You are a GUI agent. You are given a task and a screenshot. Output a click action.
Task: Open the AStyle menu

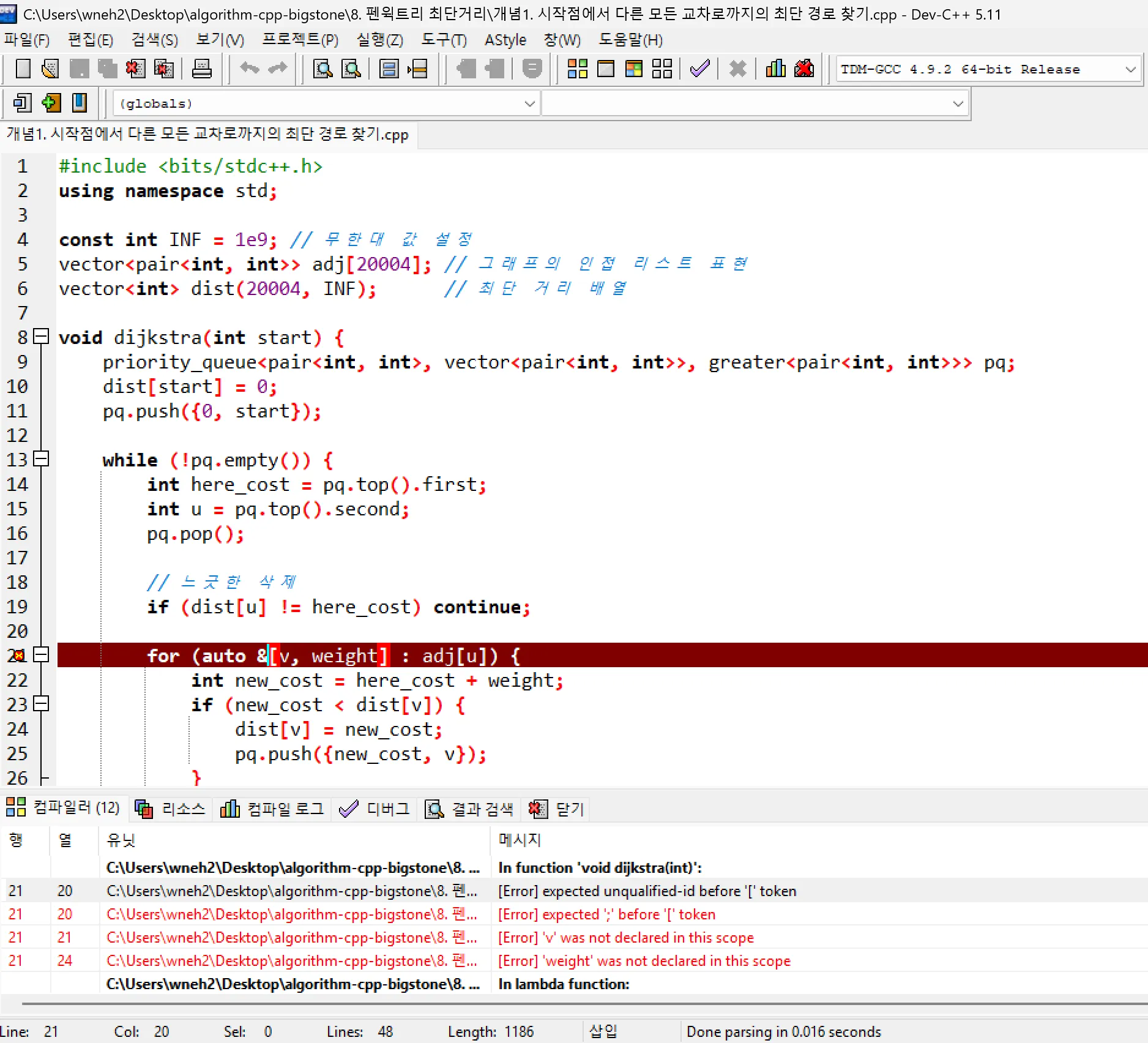(x=505, y=40)
